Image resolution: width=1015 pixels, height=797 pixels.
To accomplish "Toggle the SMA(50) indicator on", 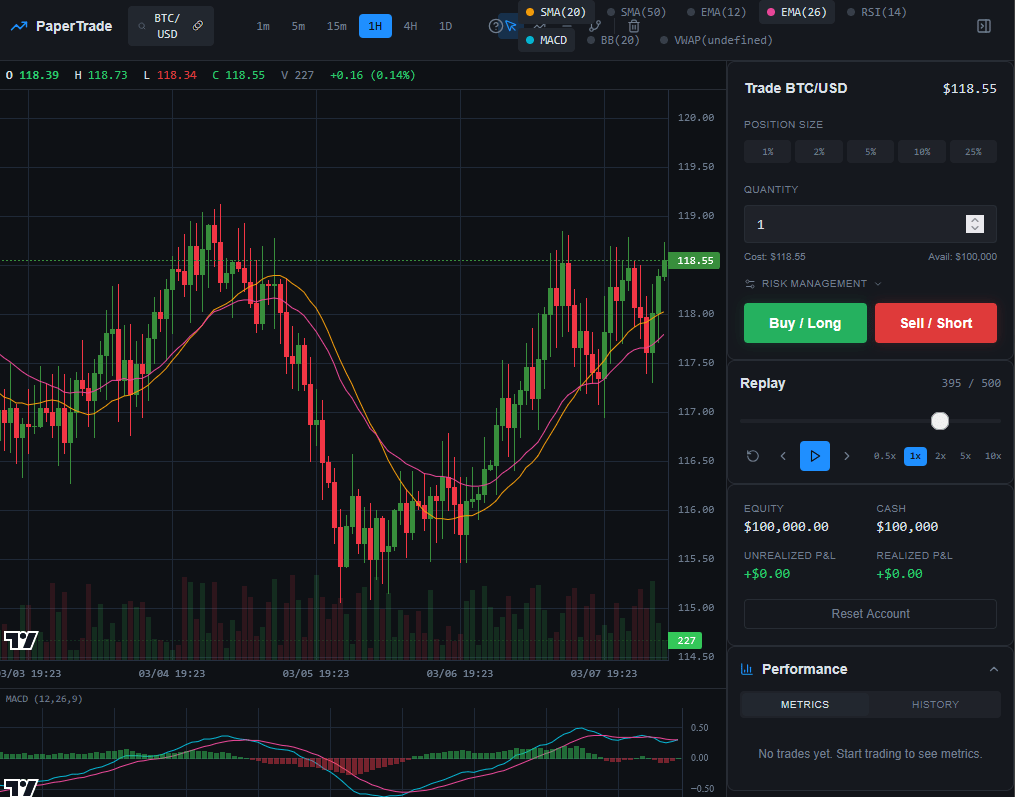I will (636, 12).
